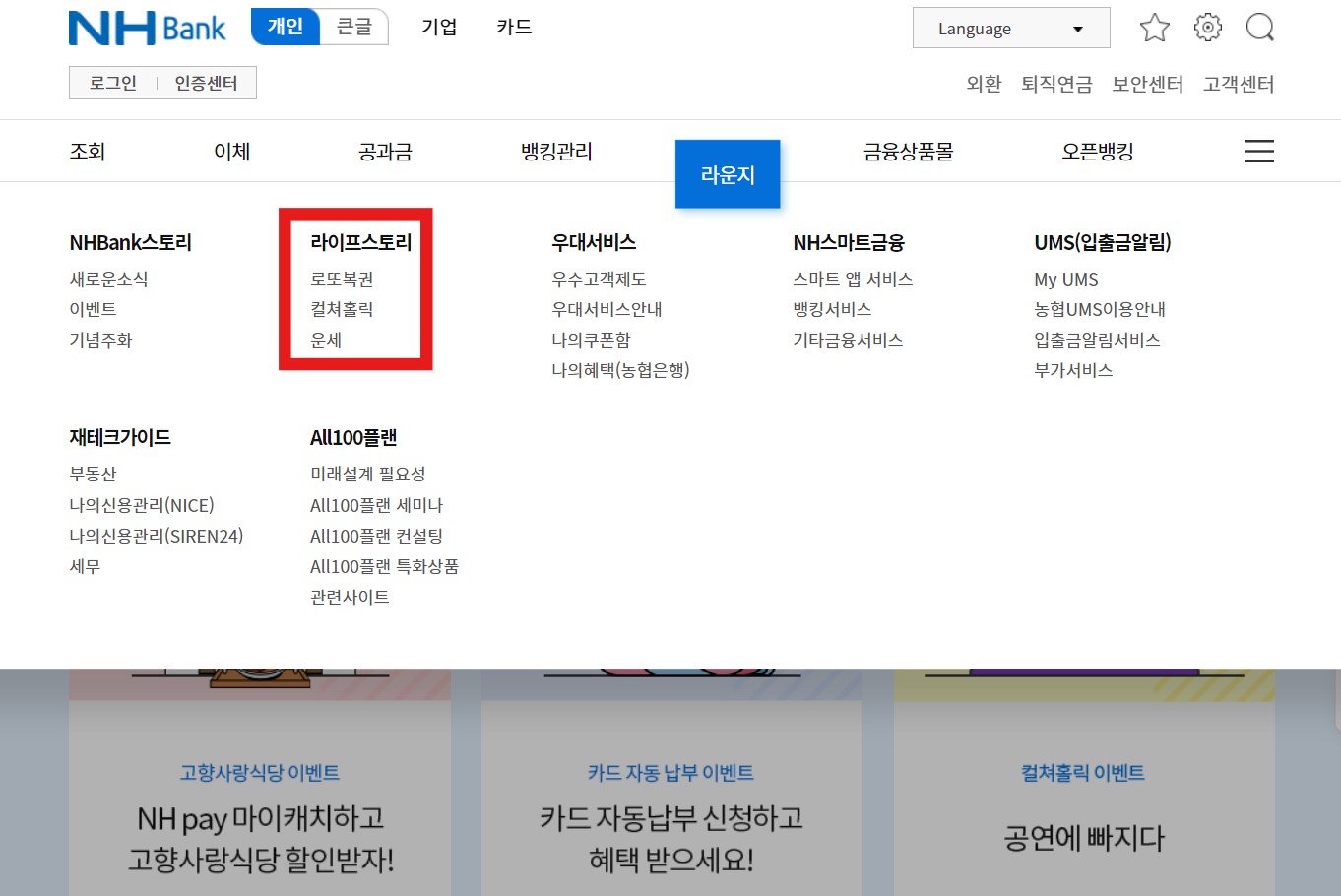
Task: Open favorites via the star icon
Action: tap(1154, 27)
